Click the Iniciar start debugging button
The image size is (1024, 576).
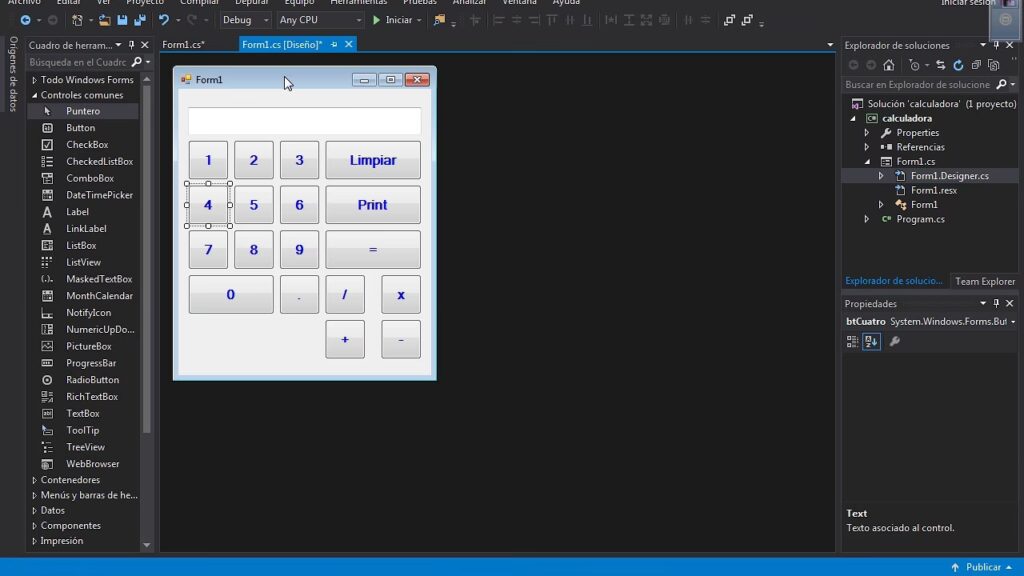click(x=392, y=20)
